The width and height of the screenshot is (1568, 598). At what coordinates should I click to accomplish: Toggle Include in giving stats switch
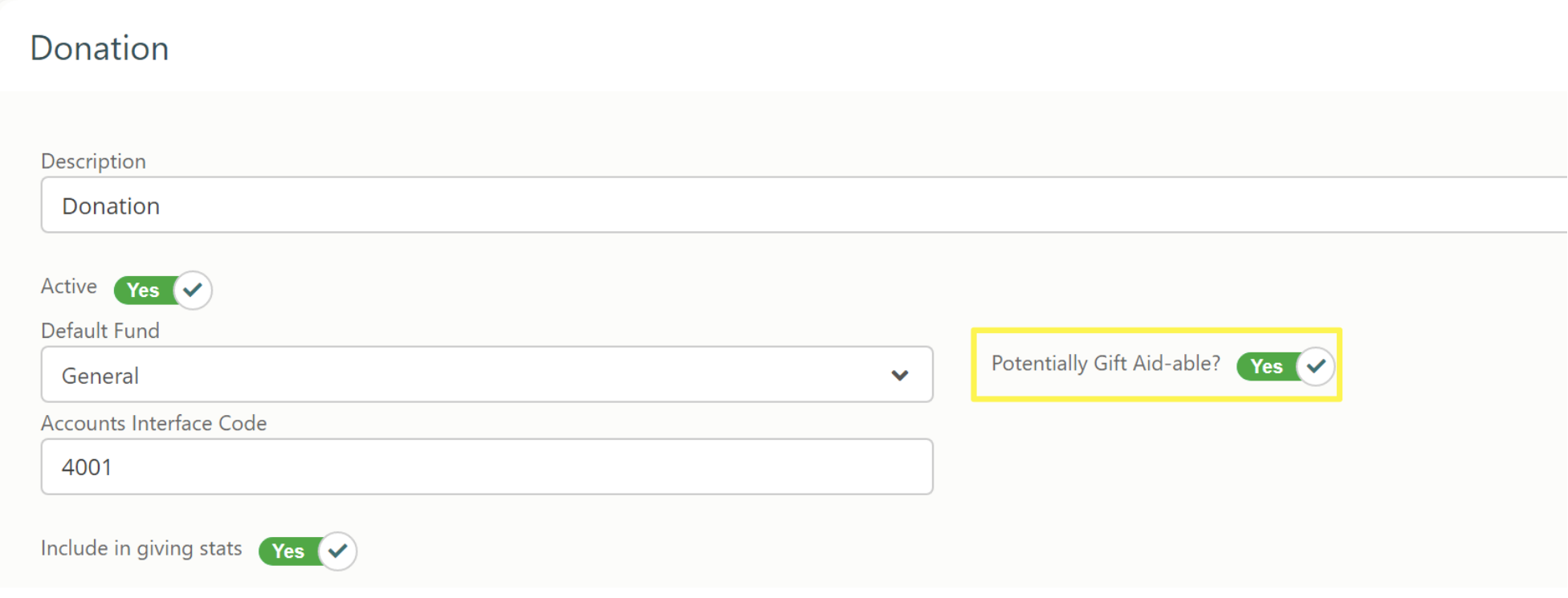point(307,551)
